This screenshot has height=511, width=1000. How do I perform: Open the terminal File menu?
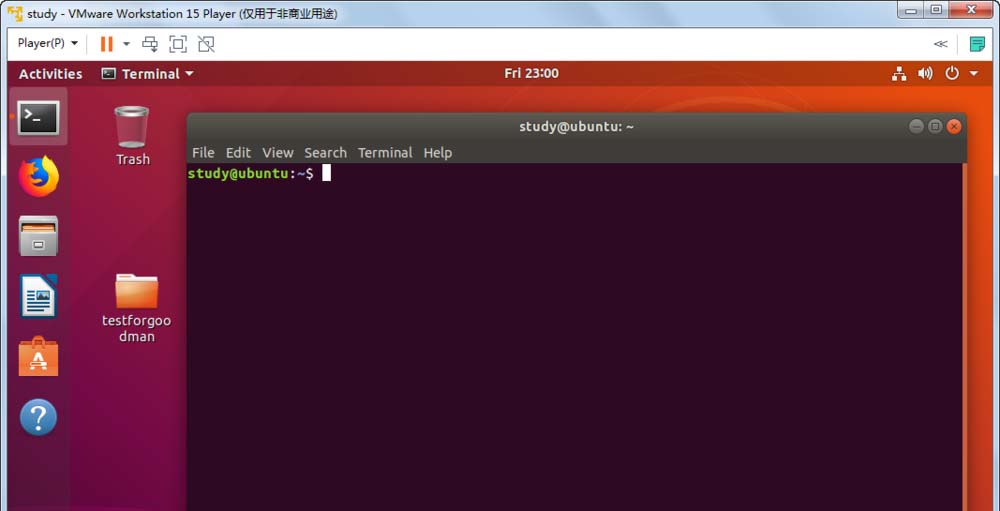click(203, 152)
